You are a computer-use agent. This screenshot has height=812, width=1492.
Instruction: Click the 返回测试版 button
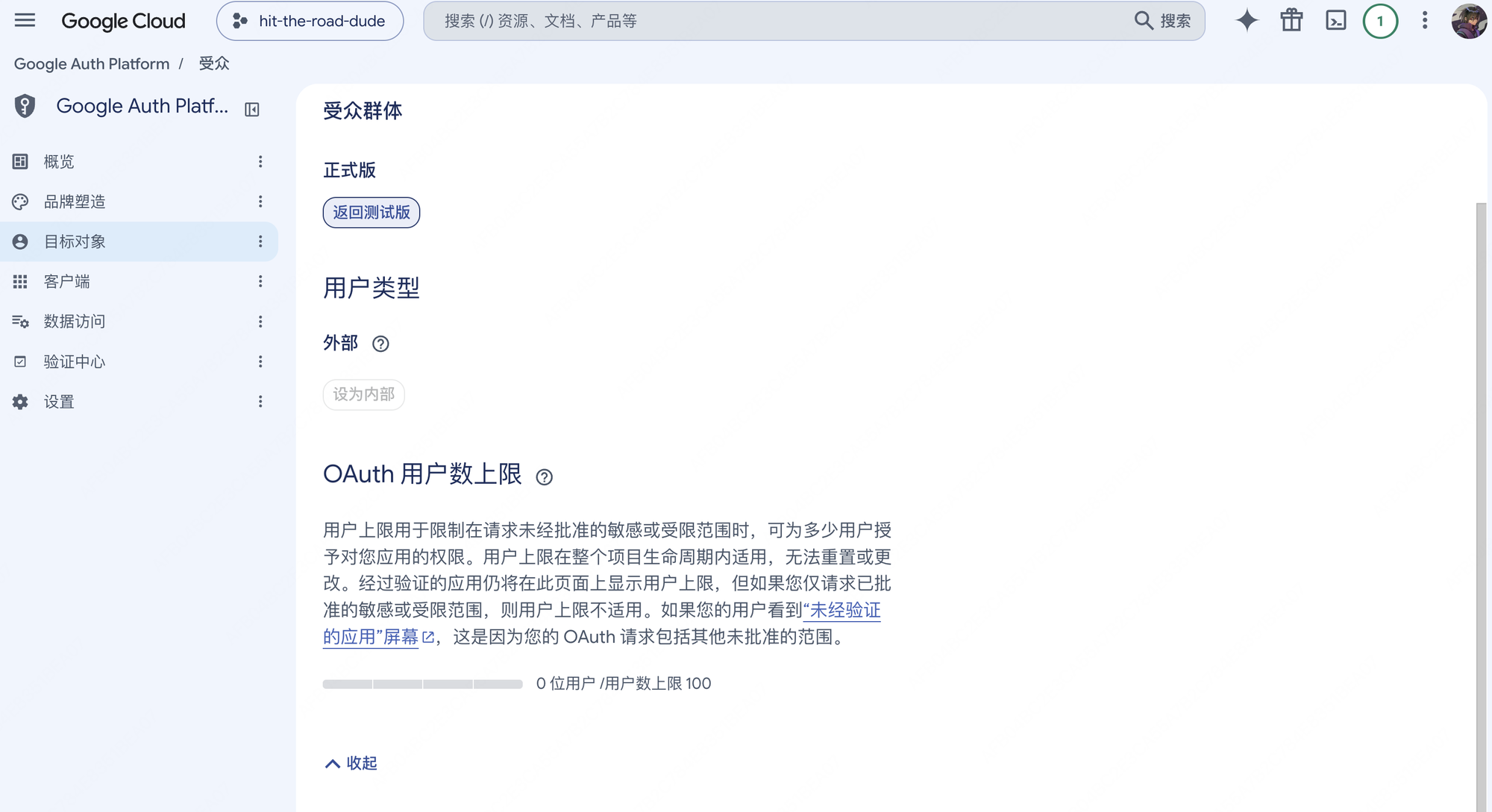tap(372, 213)
